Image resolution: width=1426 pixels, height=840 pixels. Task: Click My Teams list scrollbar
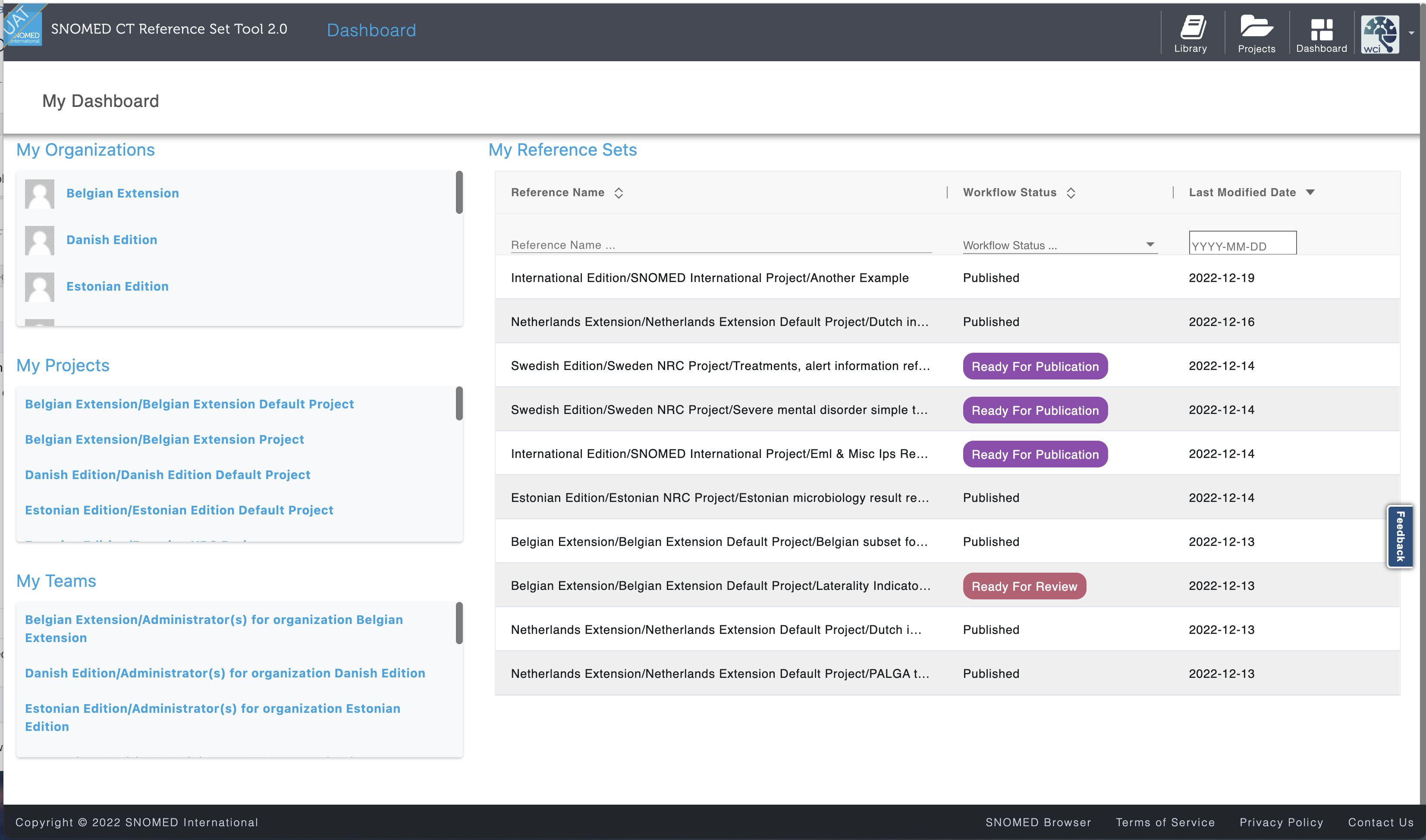click(x=459, y=623)
